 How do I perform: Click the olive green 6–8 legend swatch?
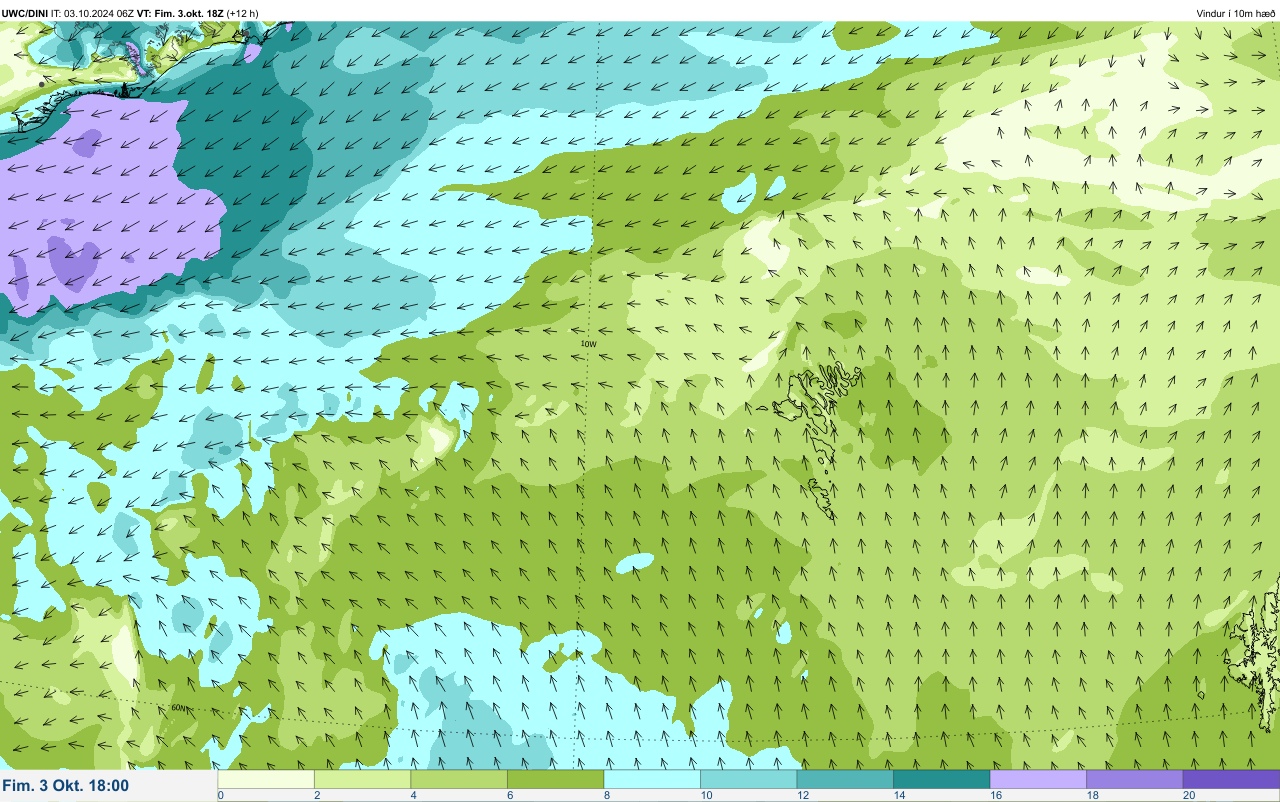pyautogui.click(x=555, y=779)
